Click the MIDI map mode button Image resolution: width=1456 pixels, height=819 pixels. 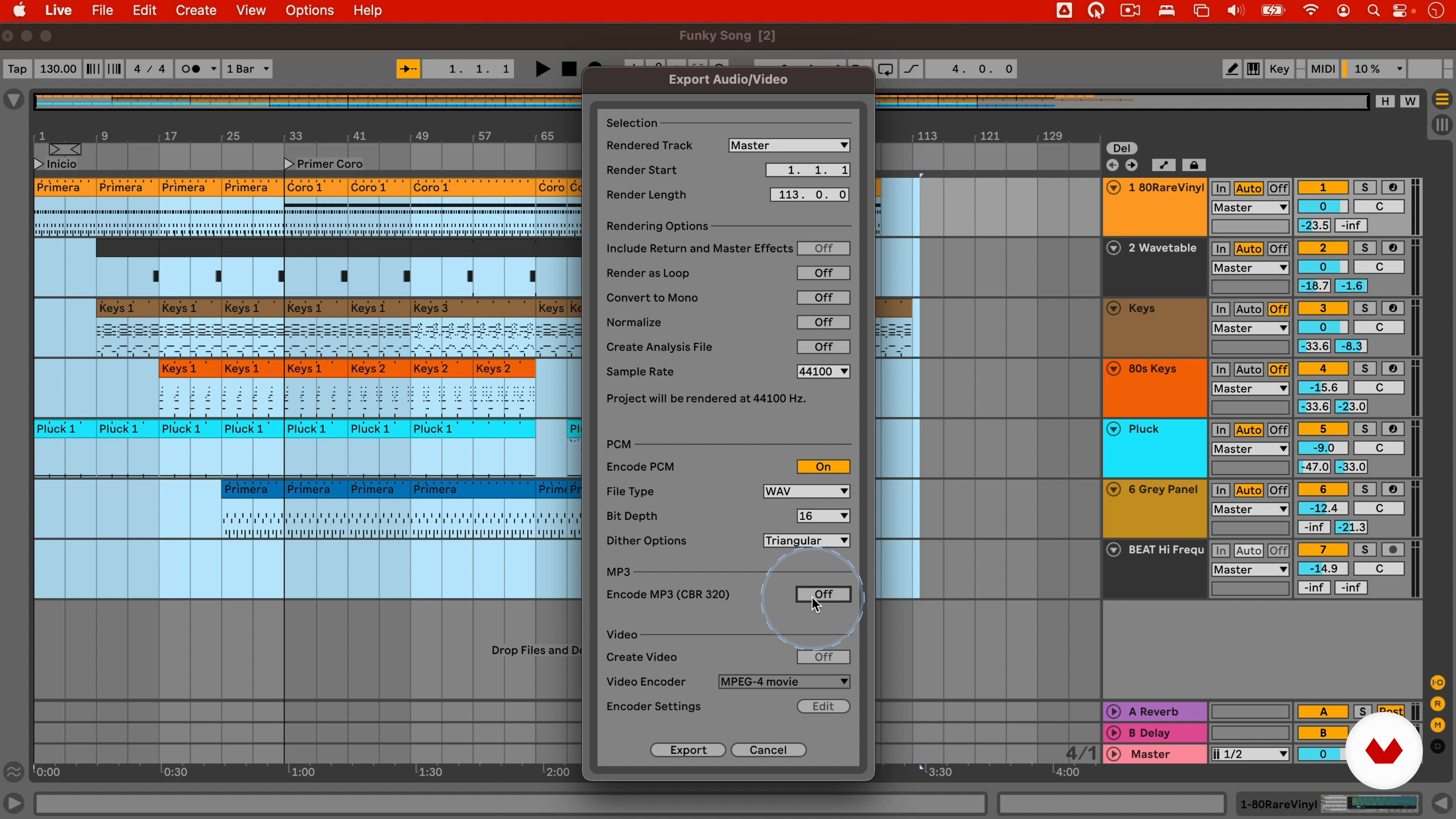coord(1323,69)
